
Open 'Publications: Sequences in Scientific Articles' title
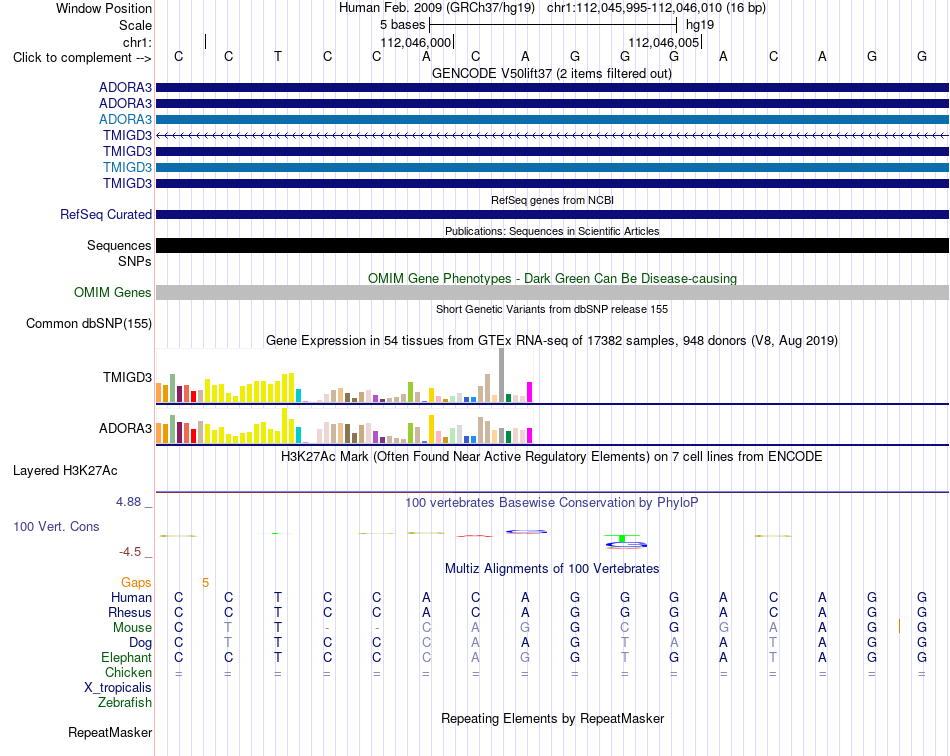click(552, 231)
